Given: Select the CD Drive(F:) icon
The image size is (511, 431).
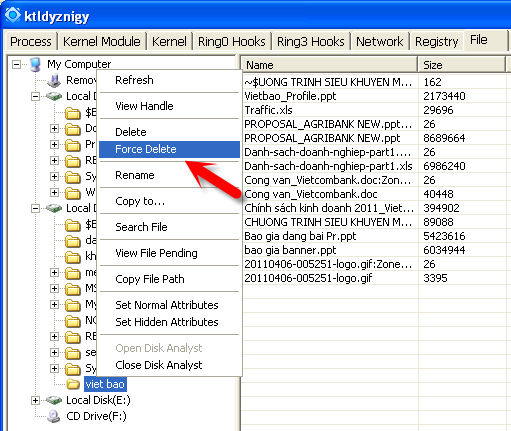Looking at the screenshot, I should (54, 416).
